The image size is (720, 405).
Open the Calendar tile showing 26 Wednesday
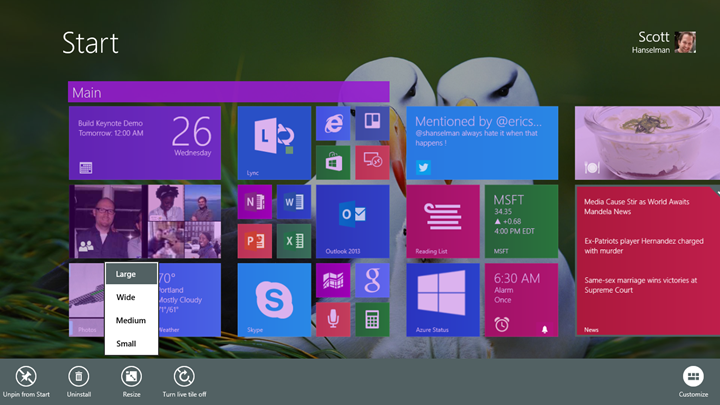click(x=145, y=143)
